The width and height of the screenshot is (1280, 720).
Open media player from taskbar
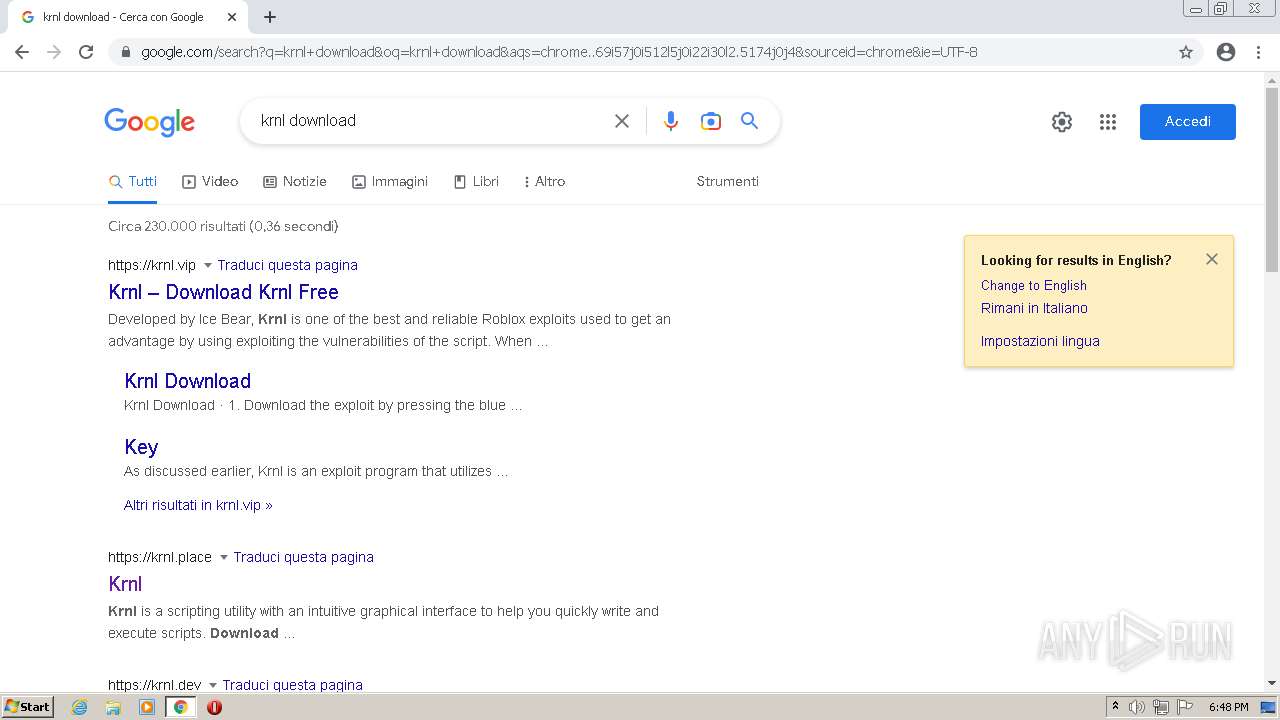(x=147, y=707)
